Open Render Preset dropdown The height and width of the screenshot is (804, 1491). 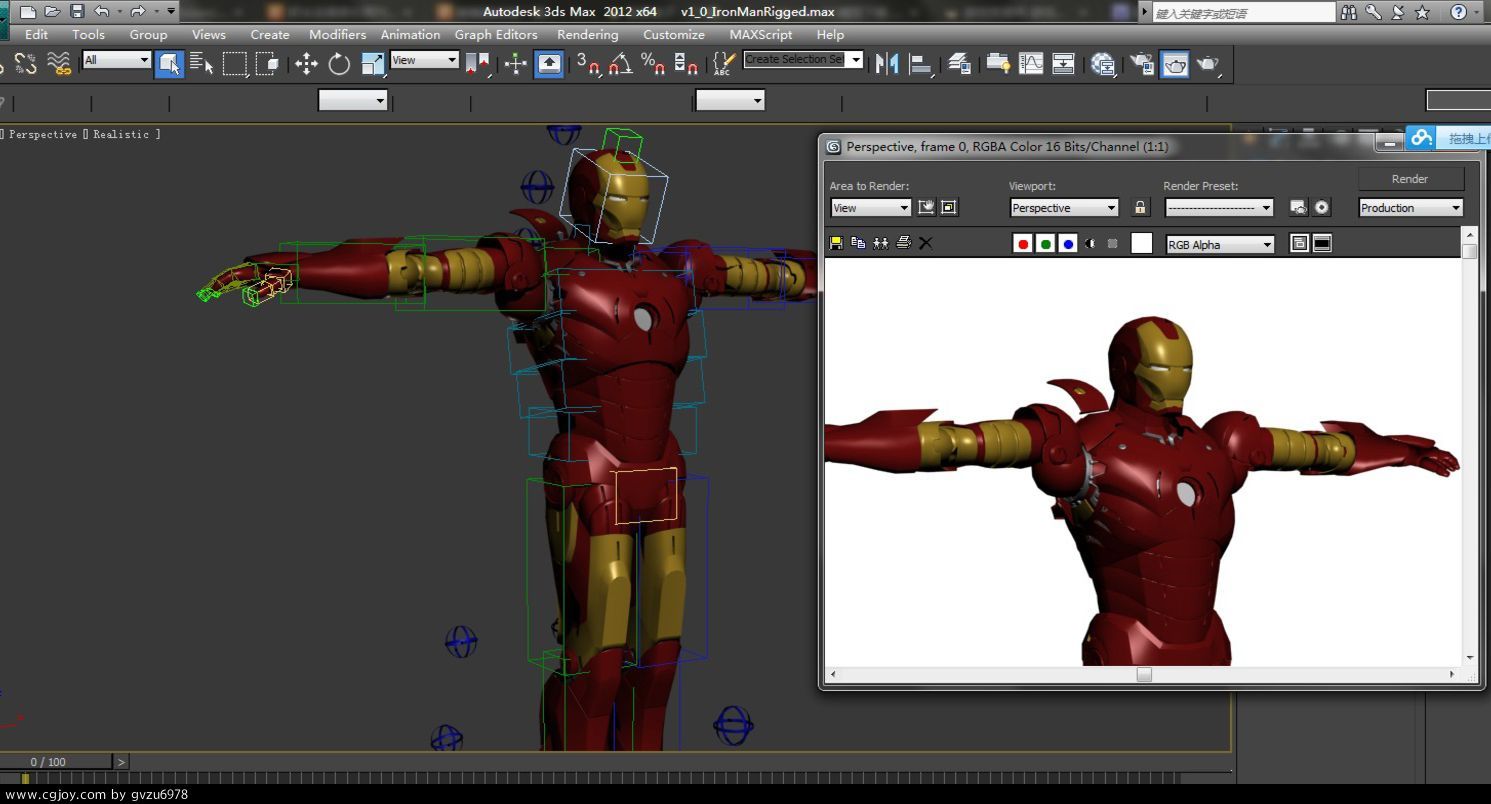coord(1219,208)
